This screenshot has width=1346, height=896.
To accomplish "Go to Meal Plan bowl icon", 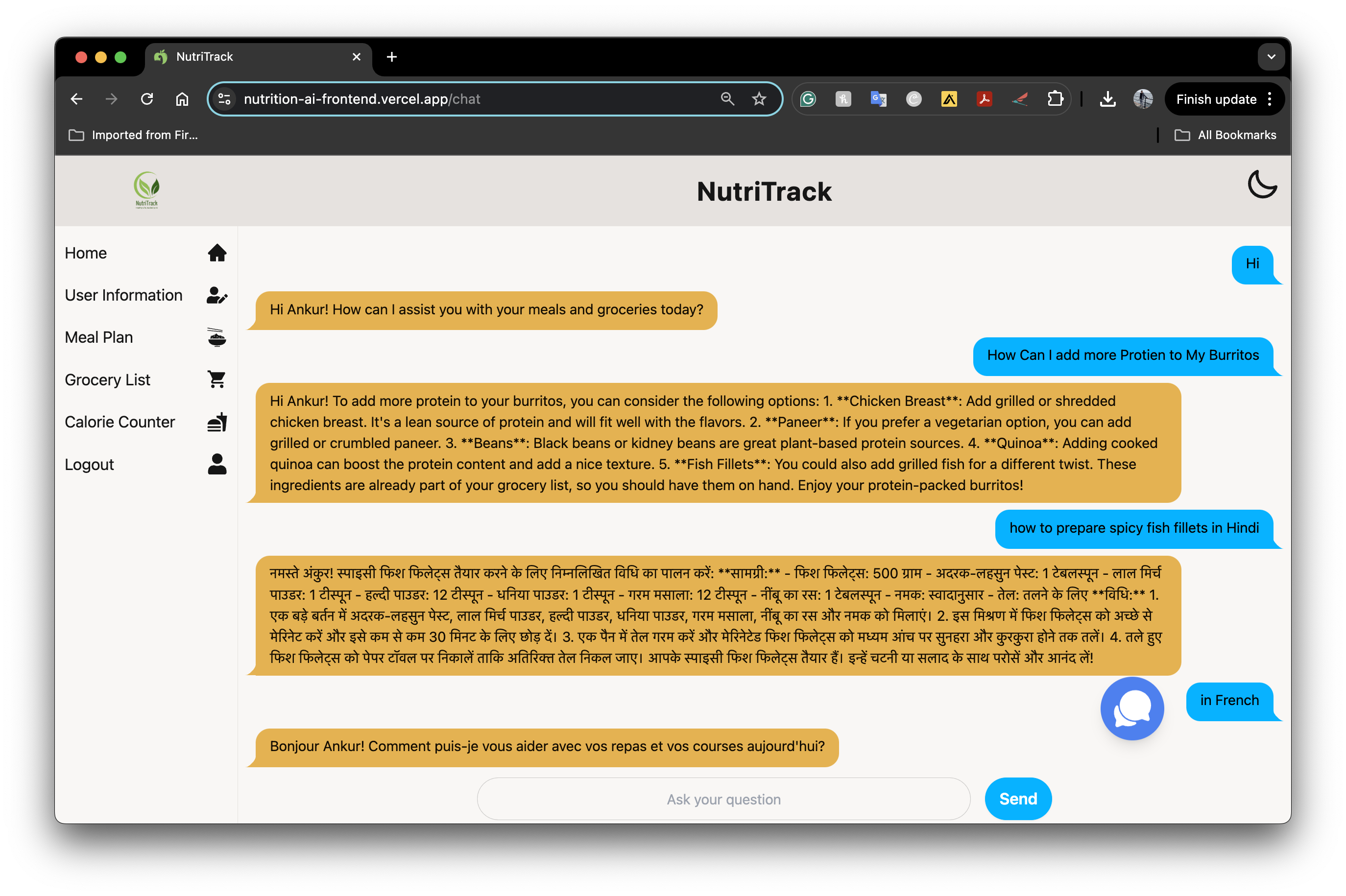I will coord(216,337).
